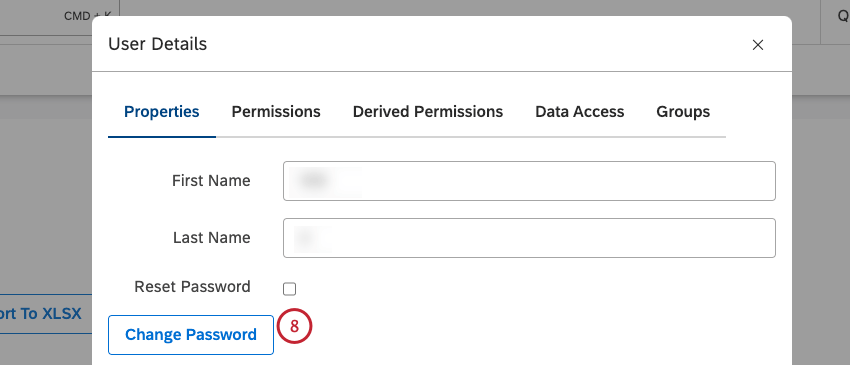Image resolution: width=850 pixels, height=365 pixels.
Task: Click the blurred value in Last Name
Action: [x=313, y=239]
